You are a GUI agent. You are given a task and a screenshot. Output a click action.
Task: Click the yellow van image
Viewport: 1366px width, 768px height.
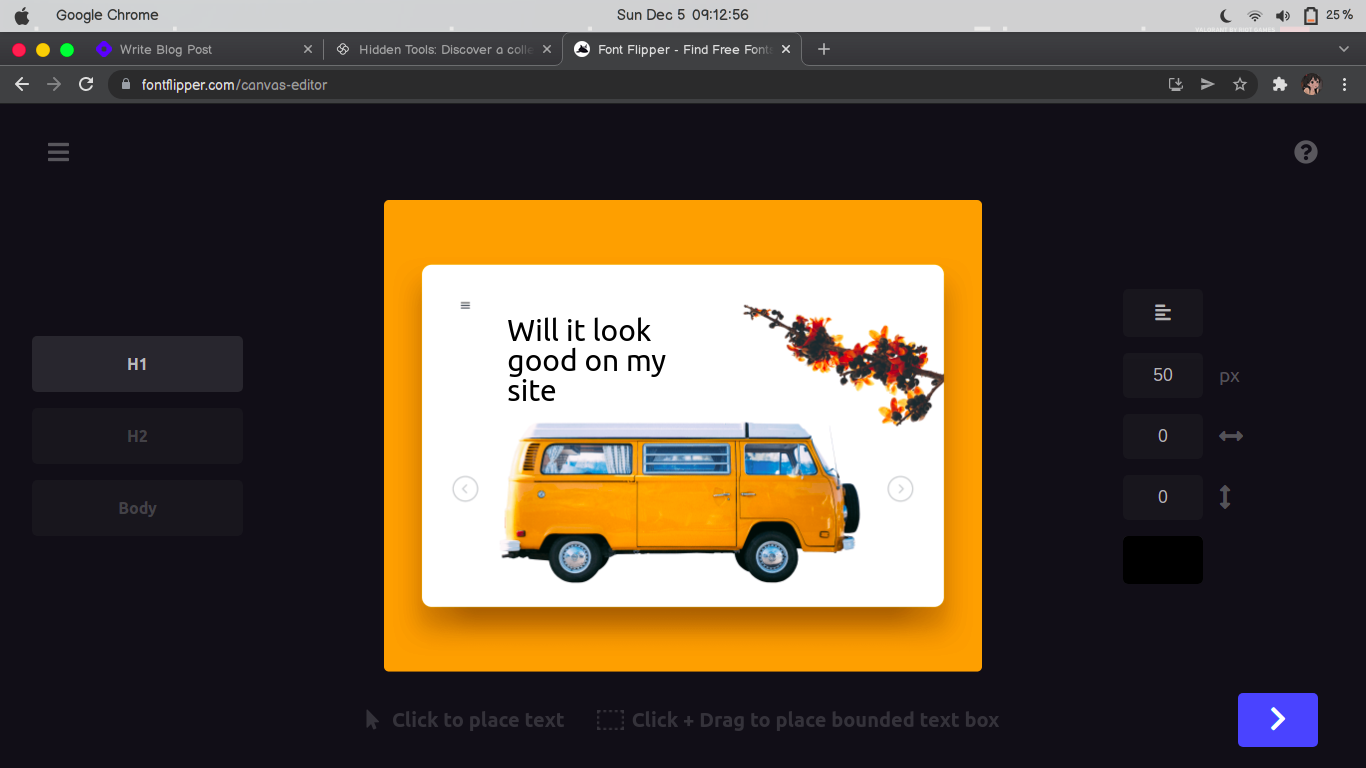(x=680, y=502)
